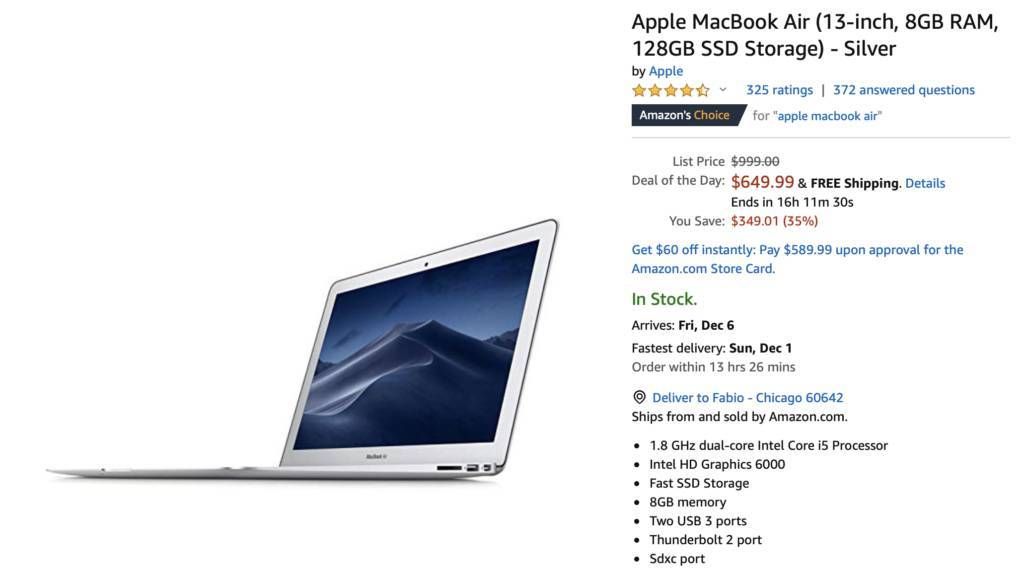Click the delivery location pin icon

tap(639, 397)
